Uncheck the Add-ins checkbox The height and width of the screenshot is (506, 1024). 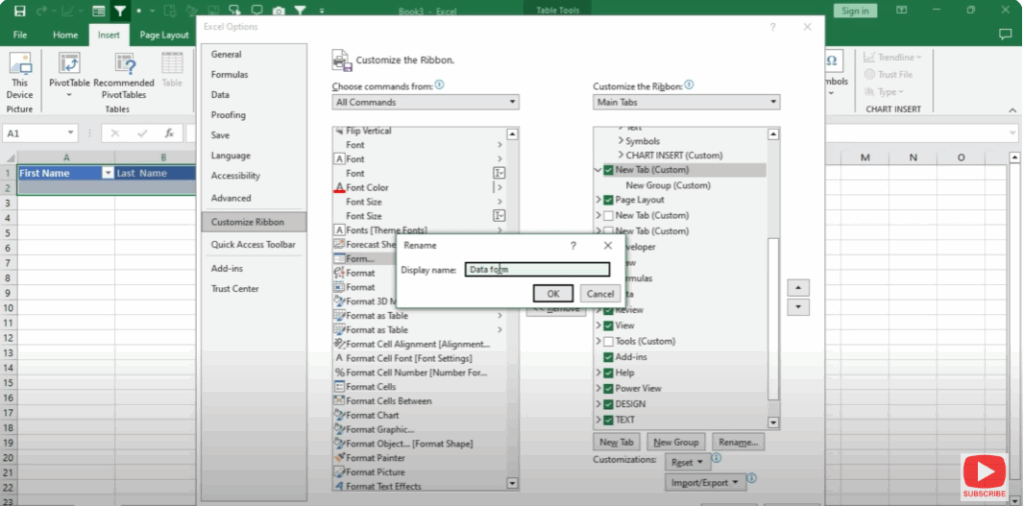609,357
